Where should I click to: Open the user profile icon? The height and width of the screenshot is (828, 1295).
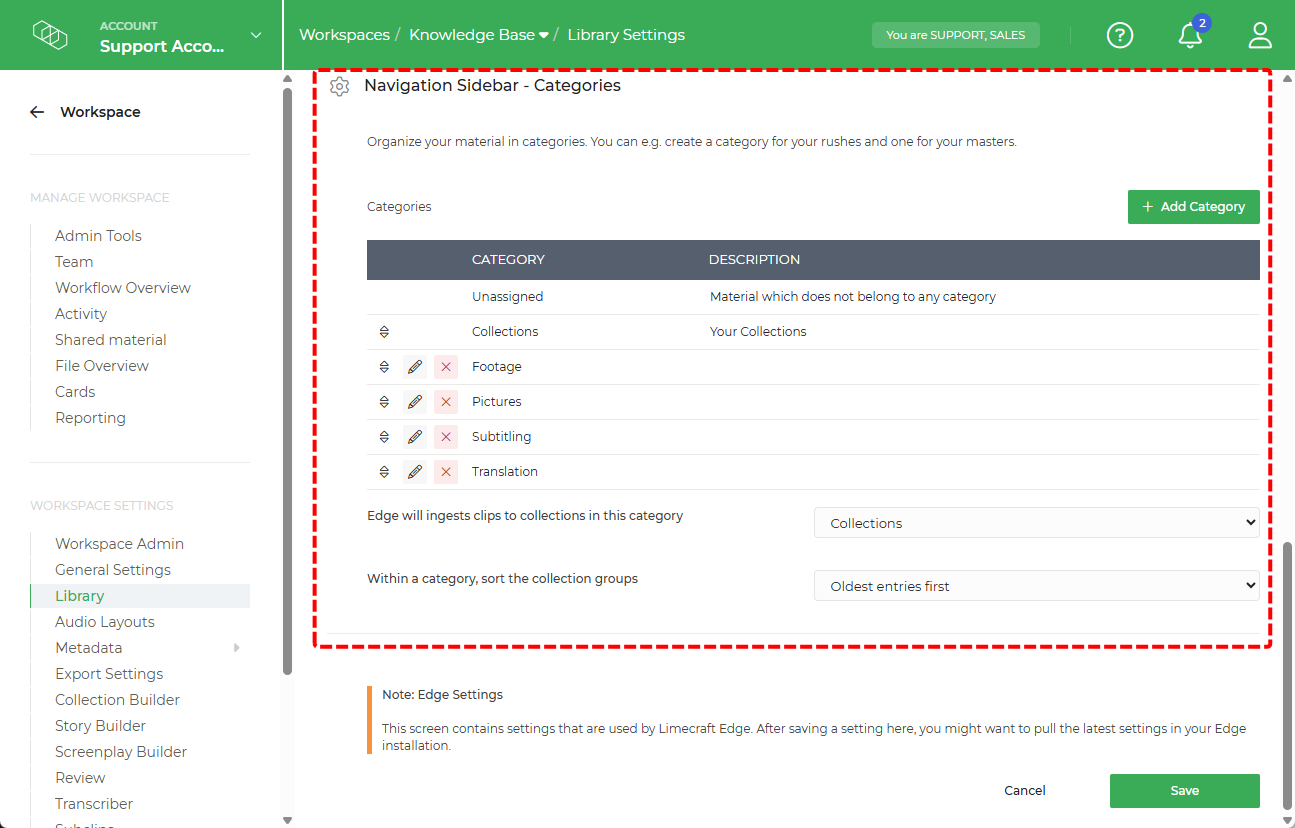[1259, 35]
